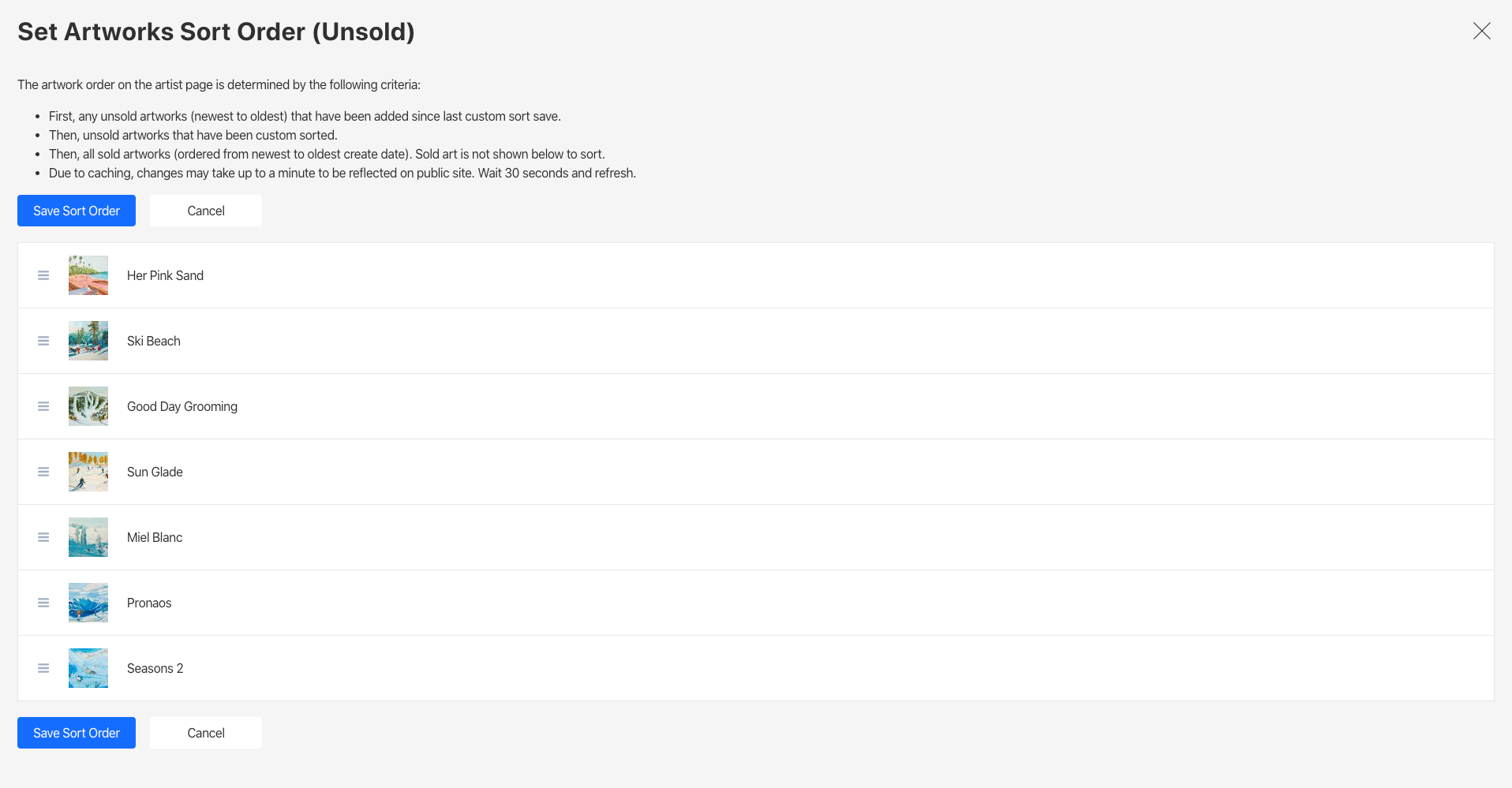Open the Good Day Grooming thumbnail
Image resolution: width=1512 pixels, height=788 pixels.
tap(88, 406)
